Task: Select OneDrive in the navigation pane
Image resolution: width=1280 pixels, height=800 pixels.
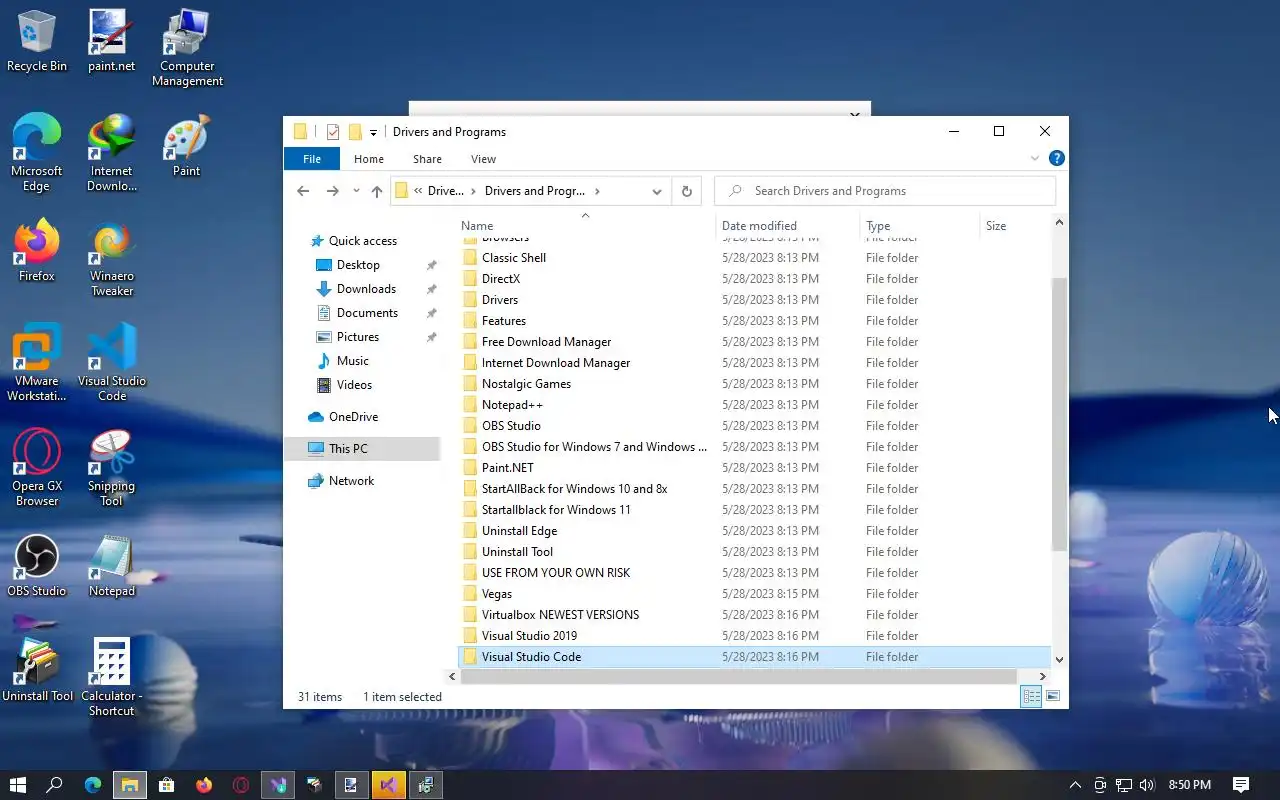Action: (353, 417)
